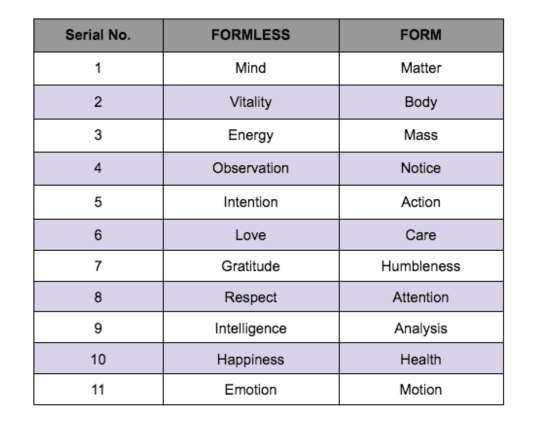The height and width of the screenshot is (435, 535).
Task: Select the Happiness cell
Action: 251,359
